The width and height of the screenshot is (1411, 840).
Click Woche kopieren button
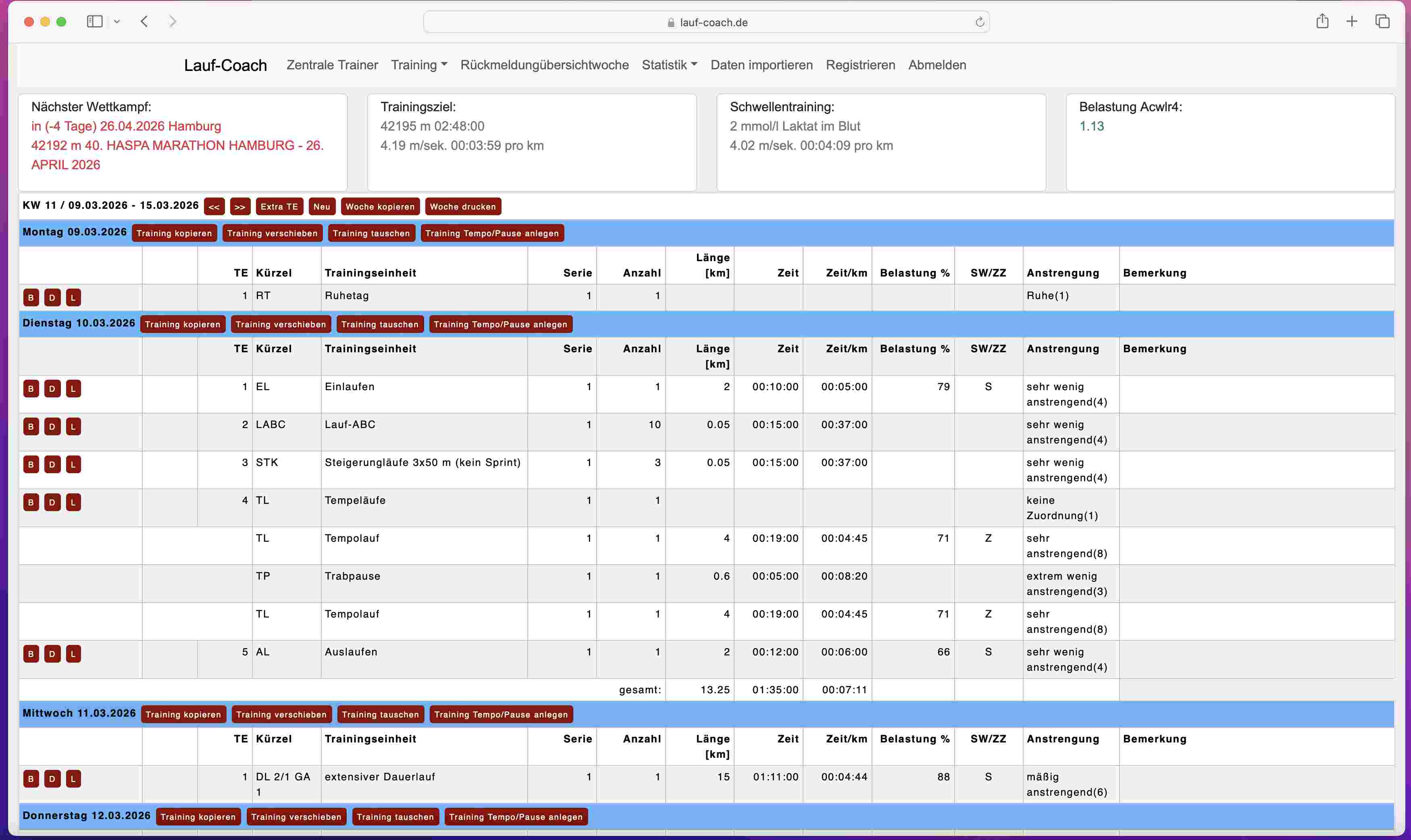(380, 207)
